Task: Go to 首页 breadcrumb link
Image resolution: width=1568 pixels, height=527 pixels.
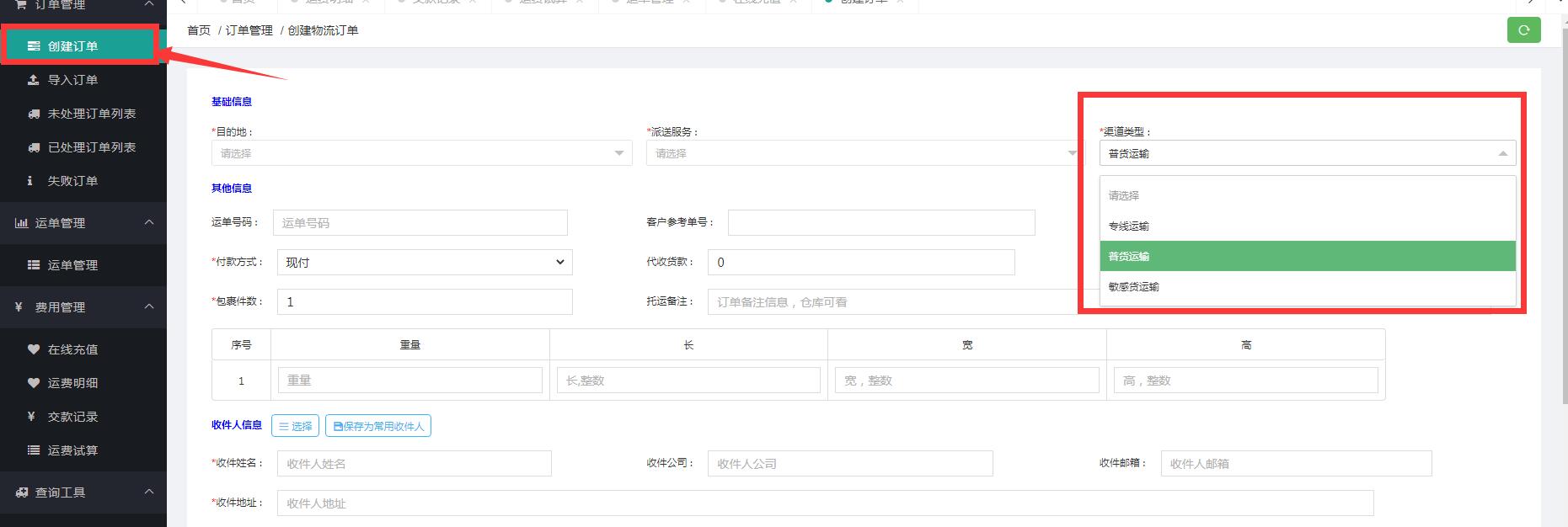Action: (199, 30)
